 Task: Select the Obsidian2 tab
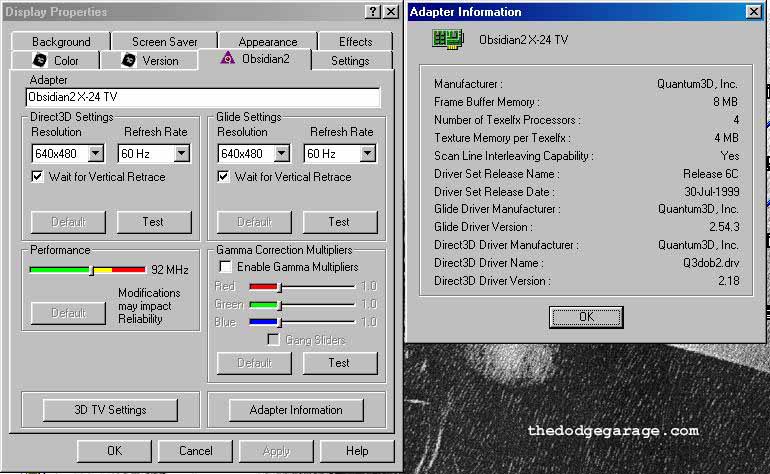pyautogui.click(x=255, y=59)
